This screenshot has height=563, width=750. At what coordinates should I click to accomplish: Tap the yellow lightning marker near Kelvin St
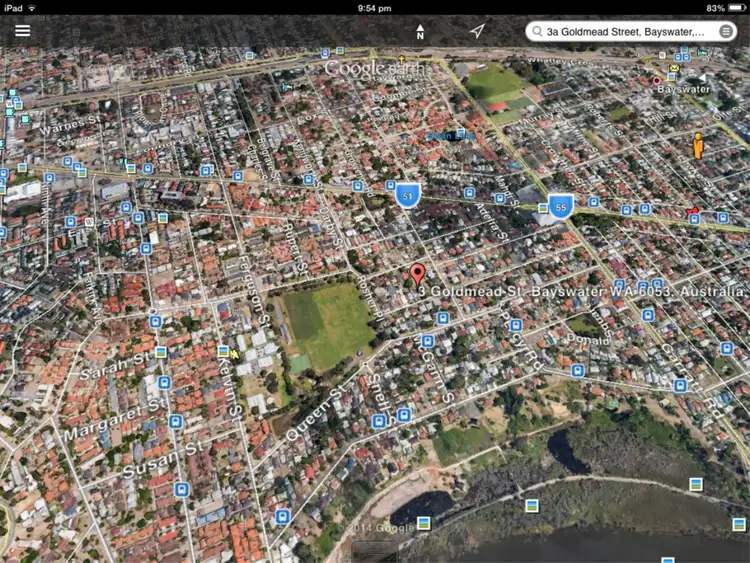[x=235, y=353]
